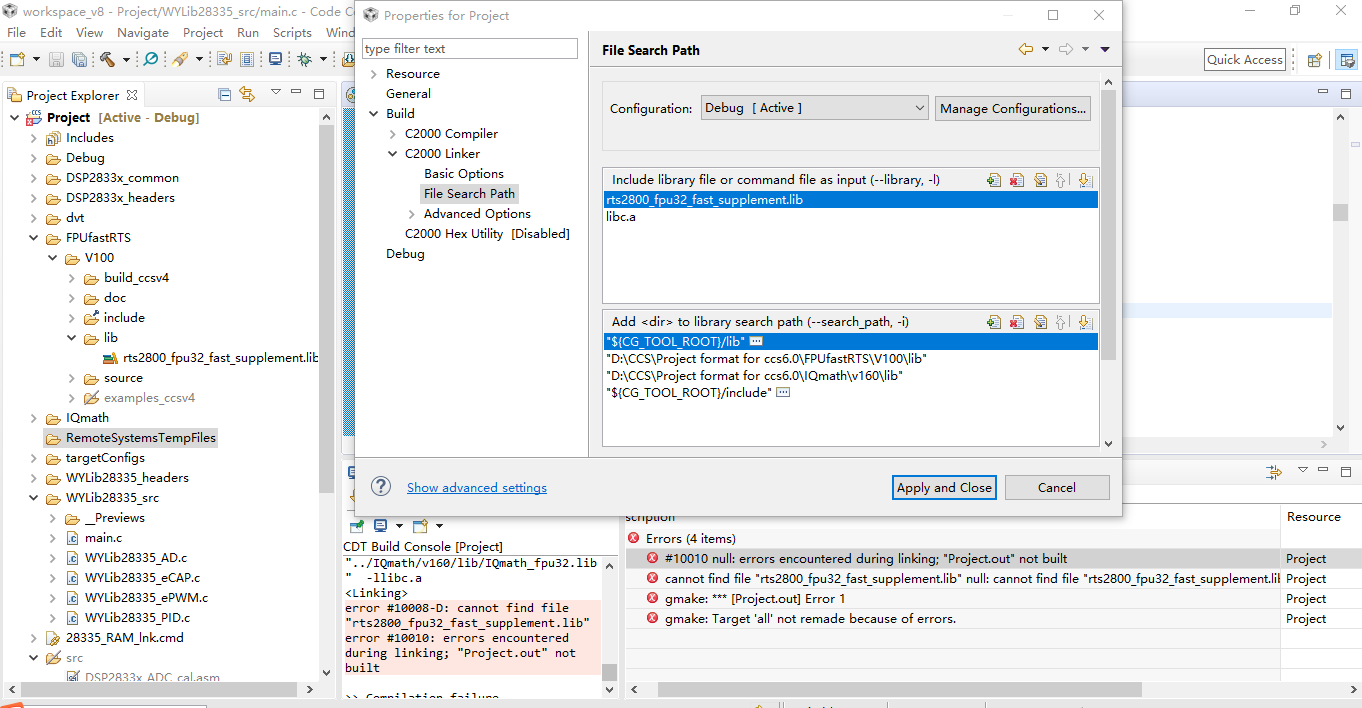Image resolution: width=1362 pixels, height=708 pixels.
Task: Click the blue monitor toolbar icon
Action: pyautogui.click(x=275, y=60)
